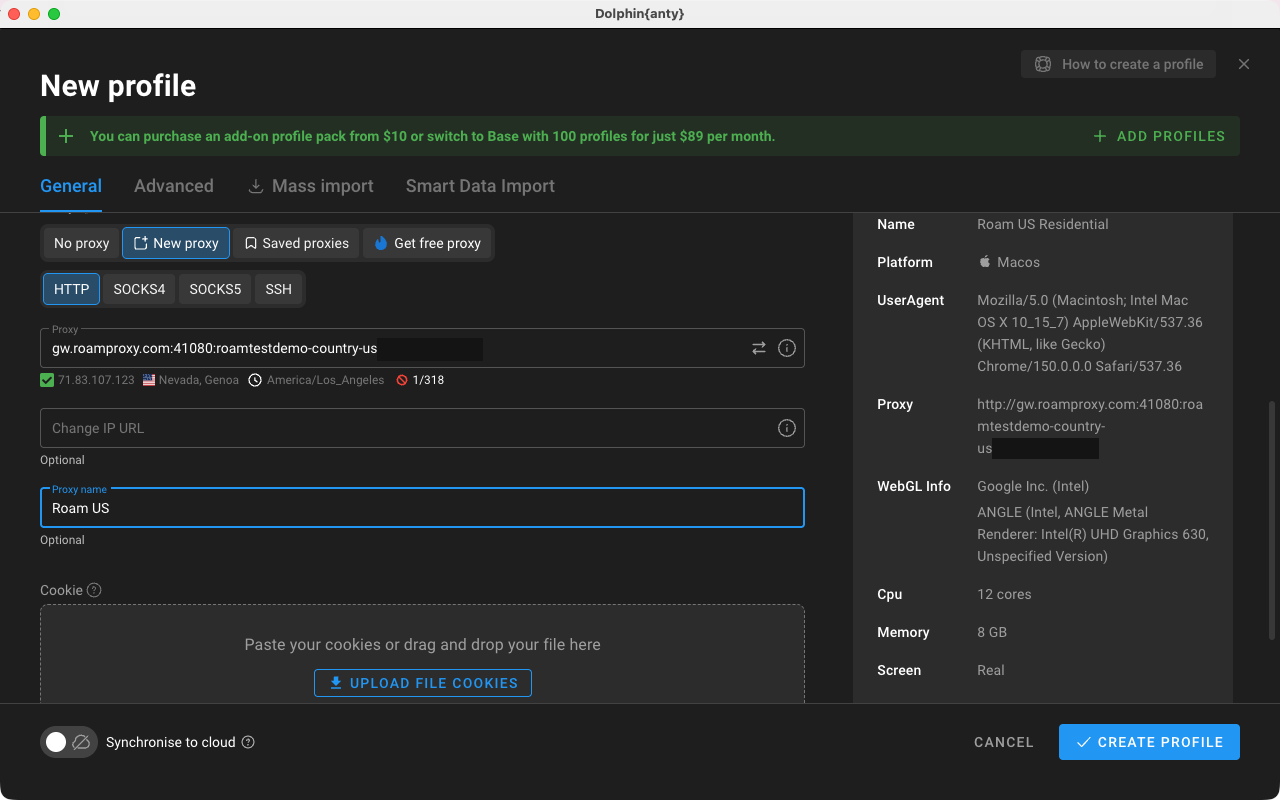
Task: Open the Saved proxies list
Action: 296,243
